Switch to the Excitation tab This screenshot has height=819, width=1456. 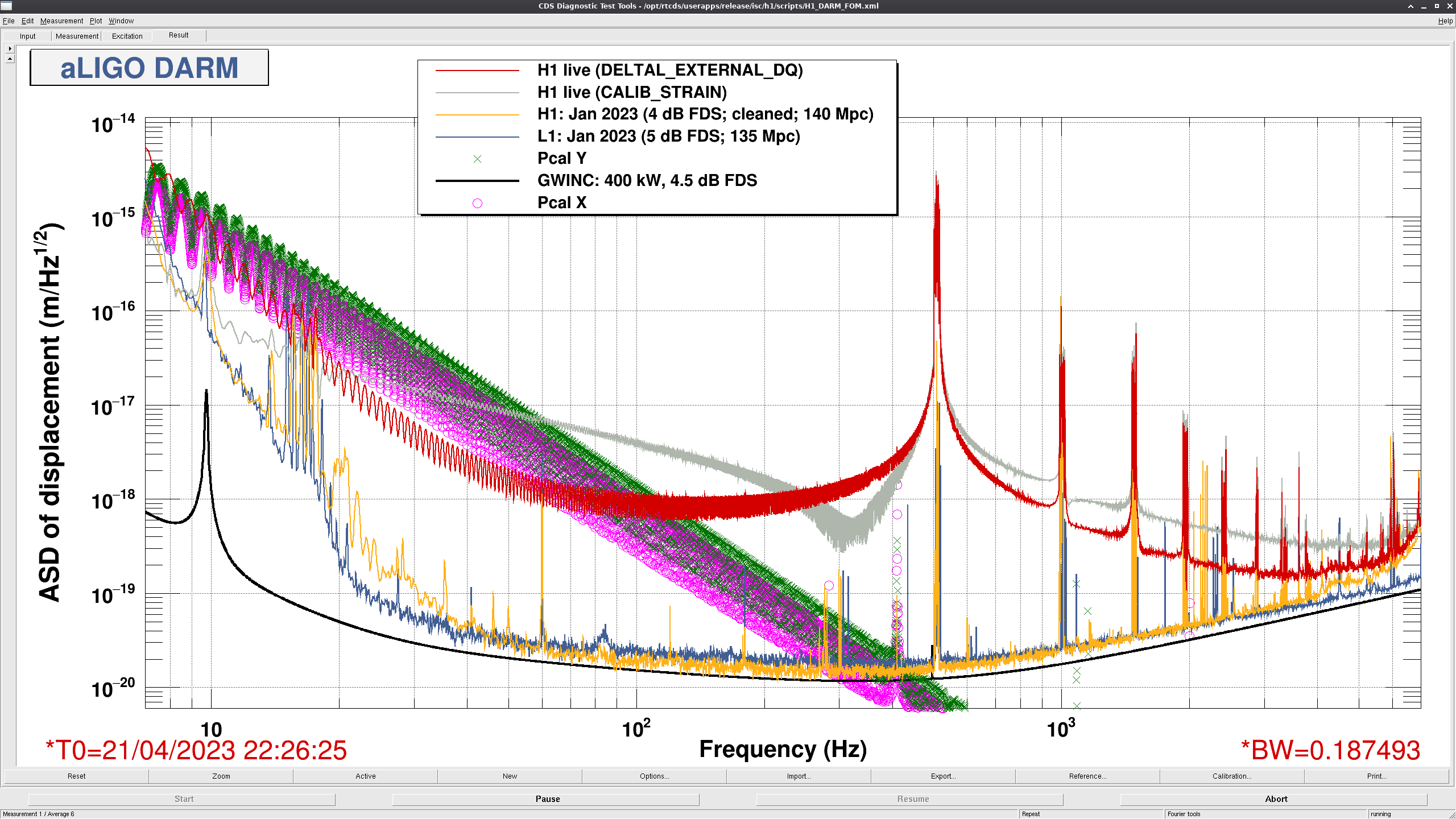pyautogui.click(x=127, y=36)
